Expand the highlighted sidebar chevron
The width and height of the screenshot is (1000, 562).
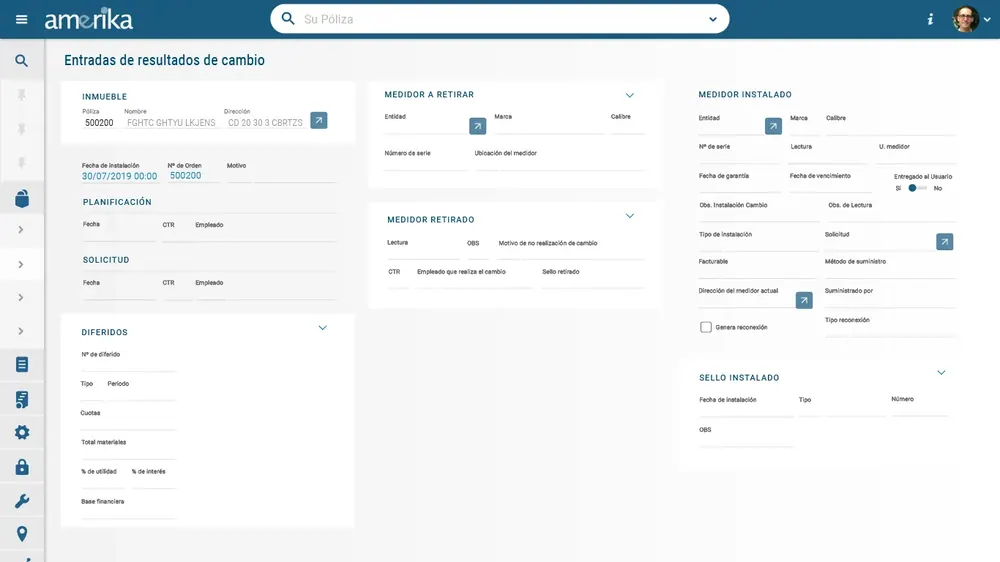(x=21, y=264)
